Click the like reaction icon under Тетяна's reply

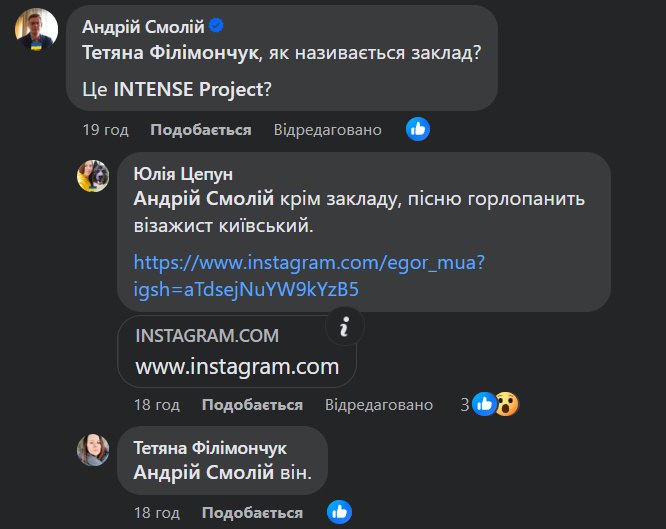point(340,513)
